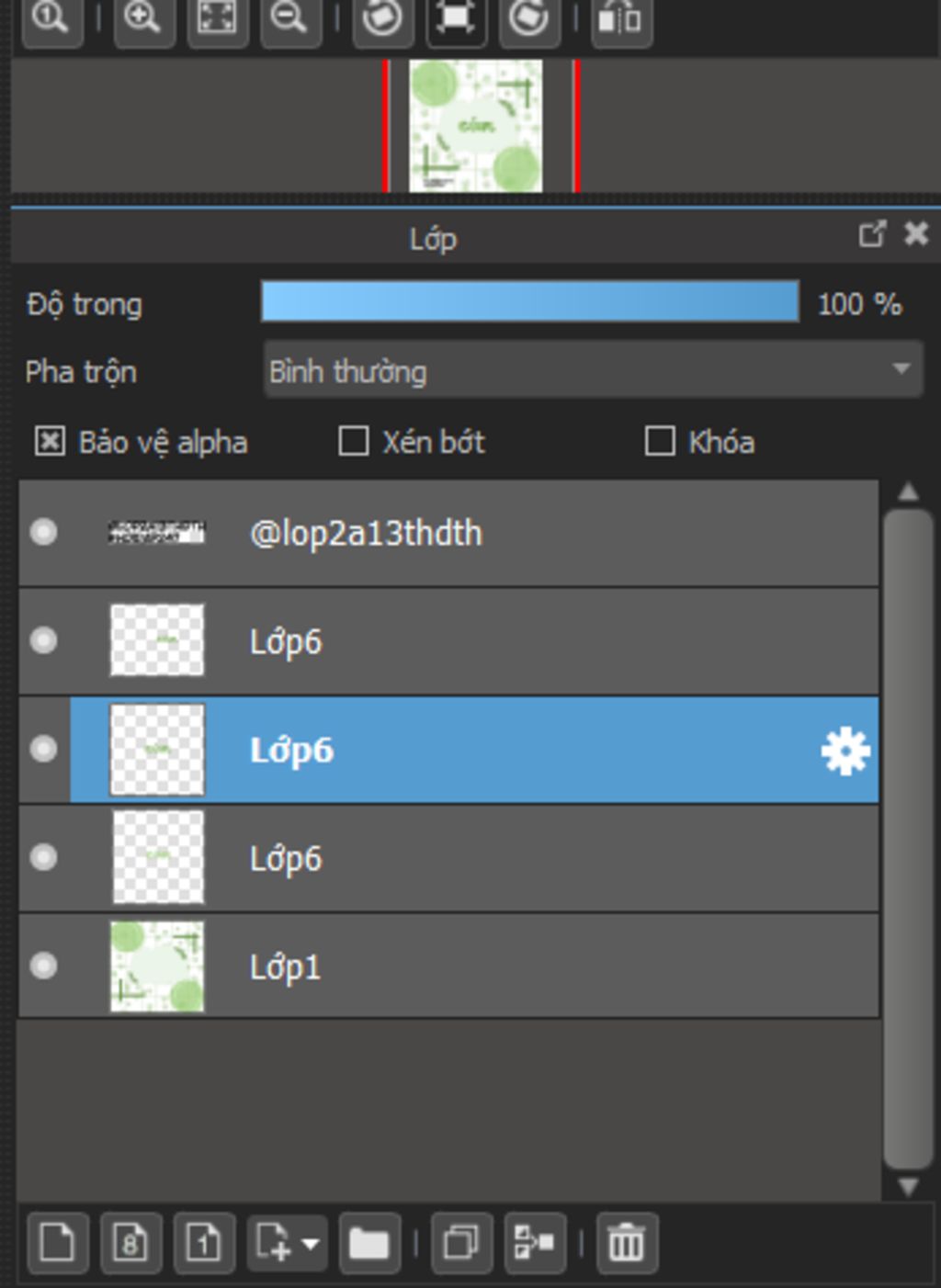Open settings gear on the selected Lớp6 layer

[845, 751]
